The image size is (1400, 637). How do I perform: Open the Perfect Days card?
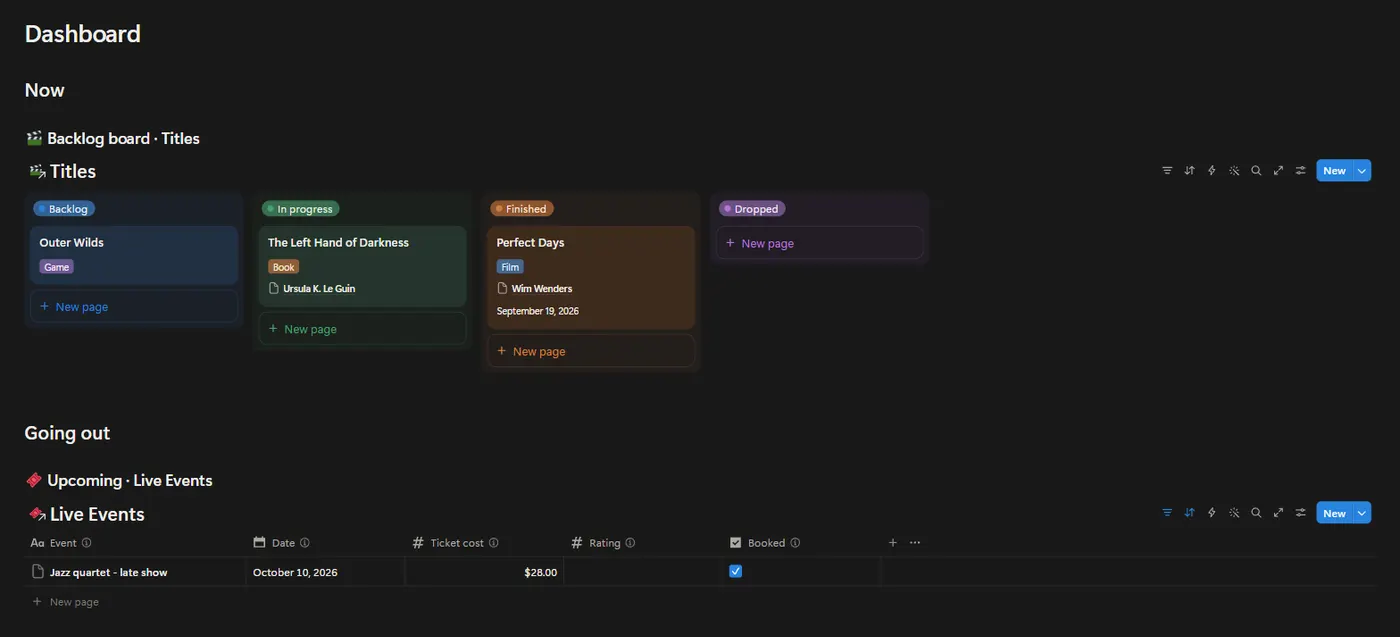591,277
